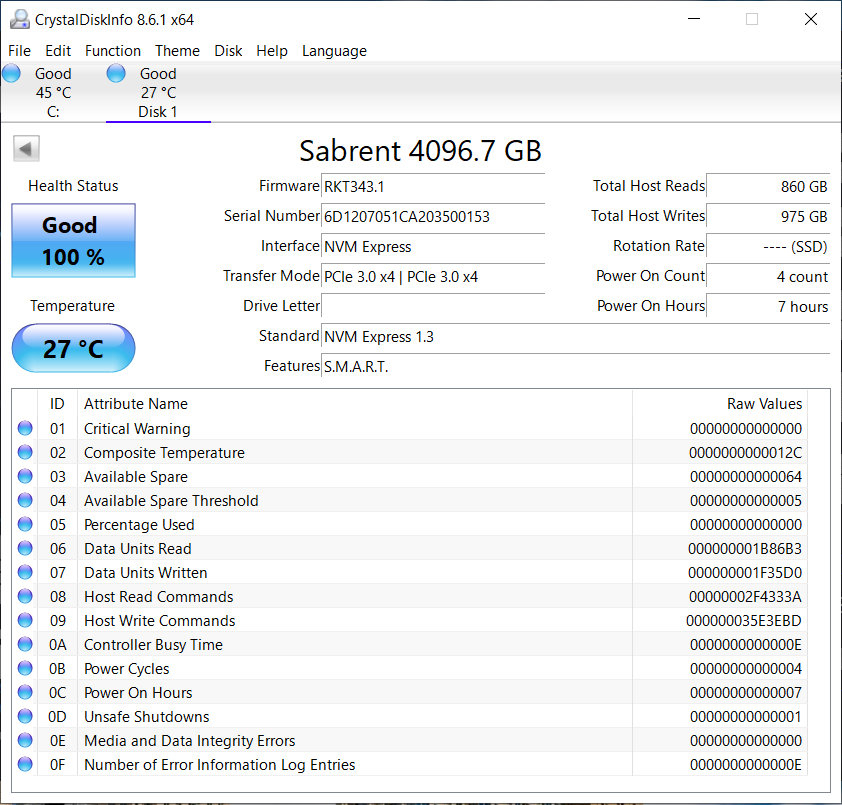The height and width of the screenshot is (805, 842).
Task: Click the CrystalDiskInfo app icon in title bar
Action: click(x=18, y=19)
